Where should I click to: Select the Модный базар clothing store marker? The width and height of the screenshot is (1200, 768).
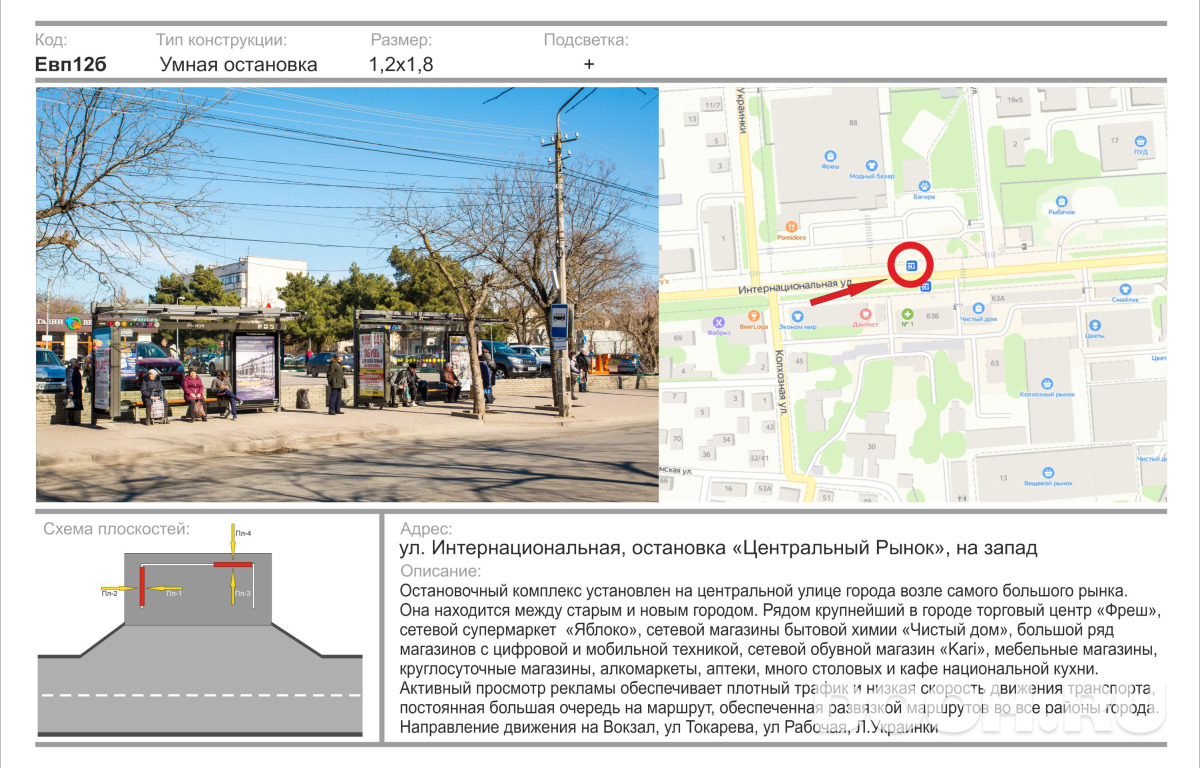[871, 164]
